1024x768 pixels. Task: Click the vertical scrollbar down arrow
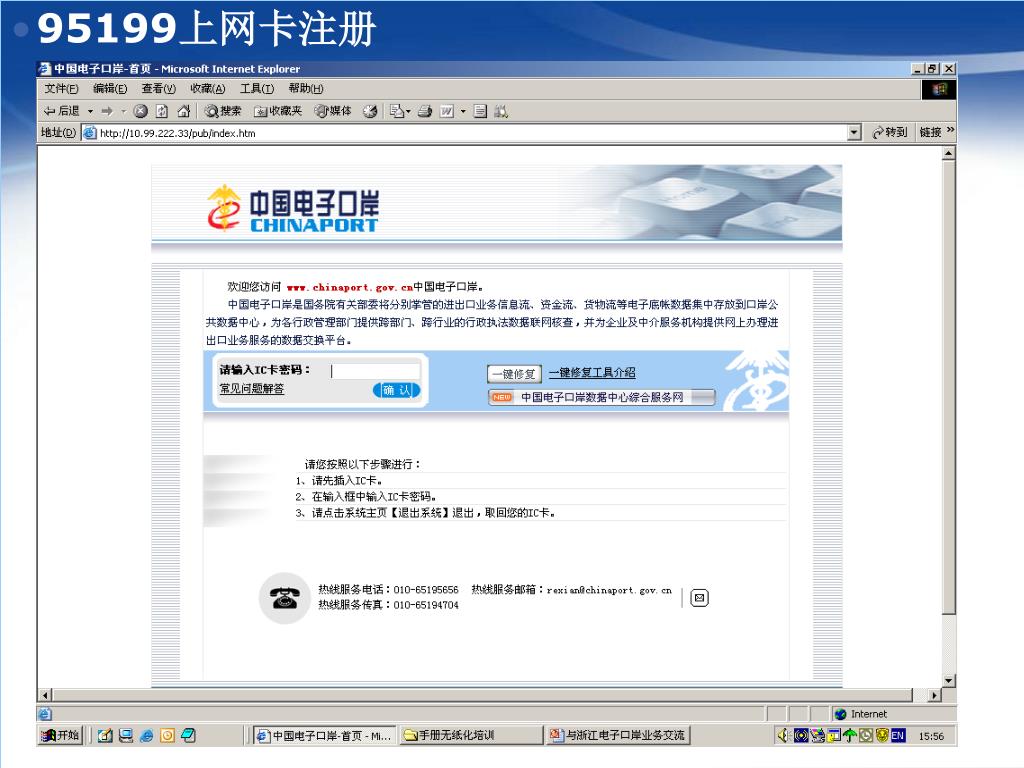[x=949, y=680]
